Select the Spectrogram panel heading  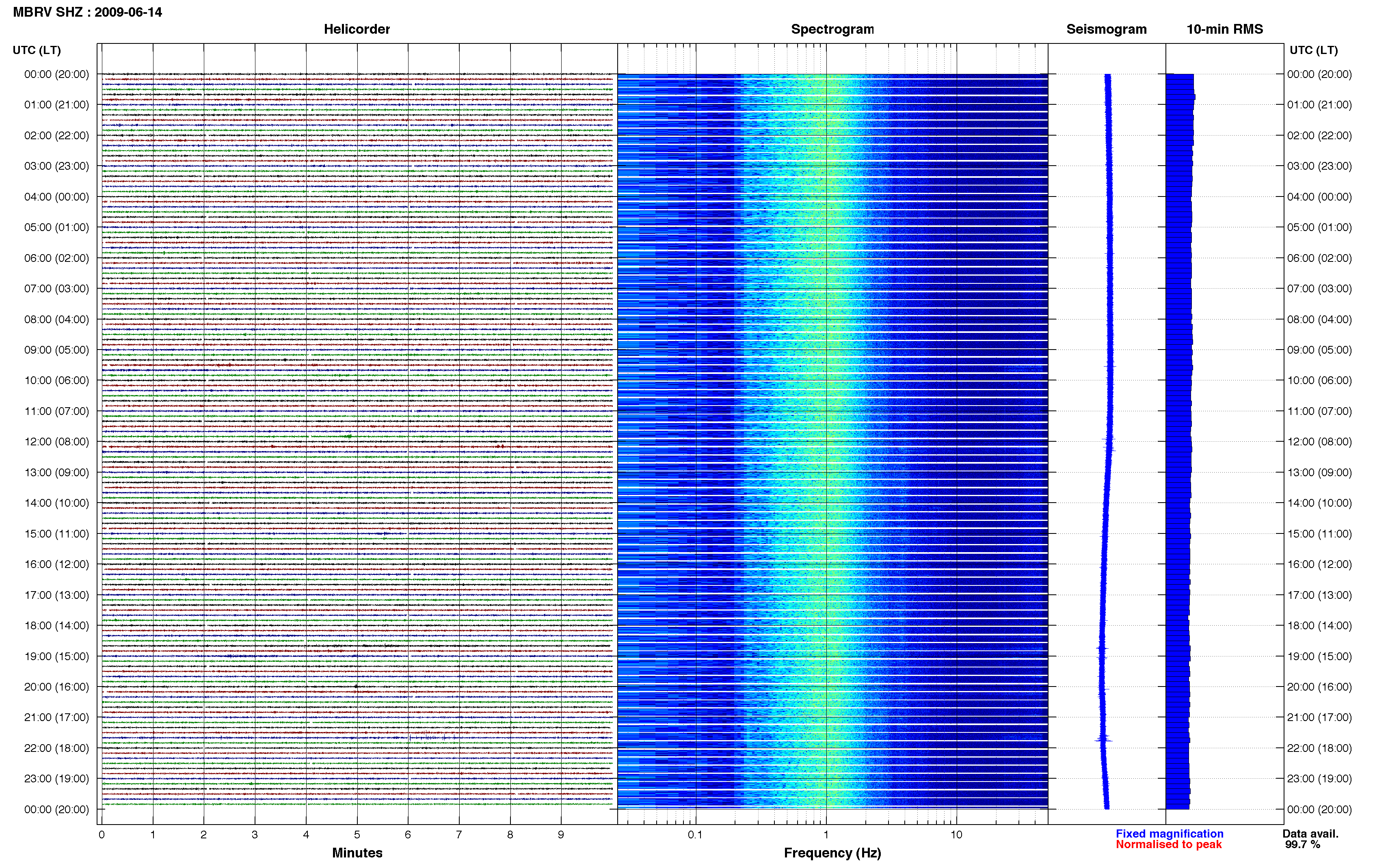(x=832, y=29)
